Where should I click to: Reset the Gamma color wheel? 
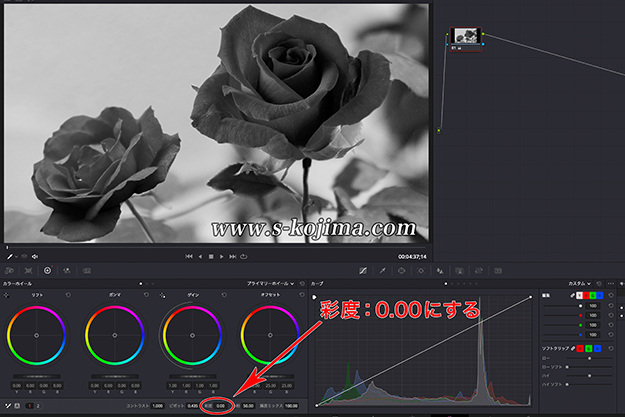(146, 295)
